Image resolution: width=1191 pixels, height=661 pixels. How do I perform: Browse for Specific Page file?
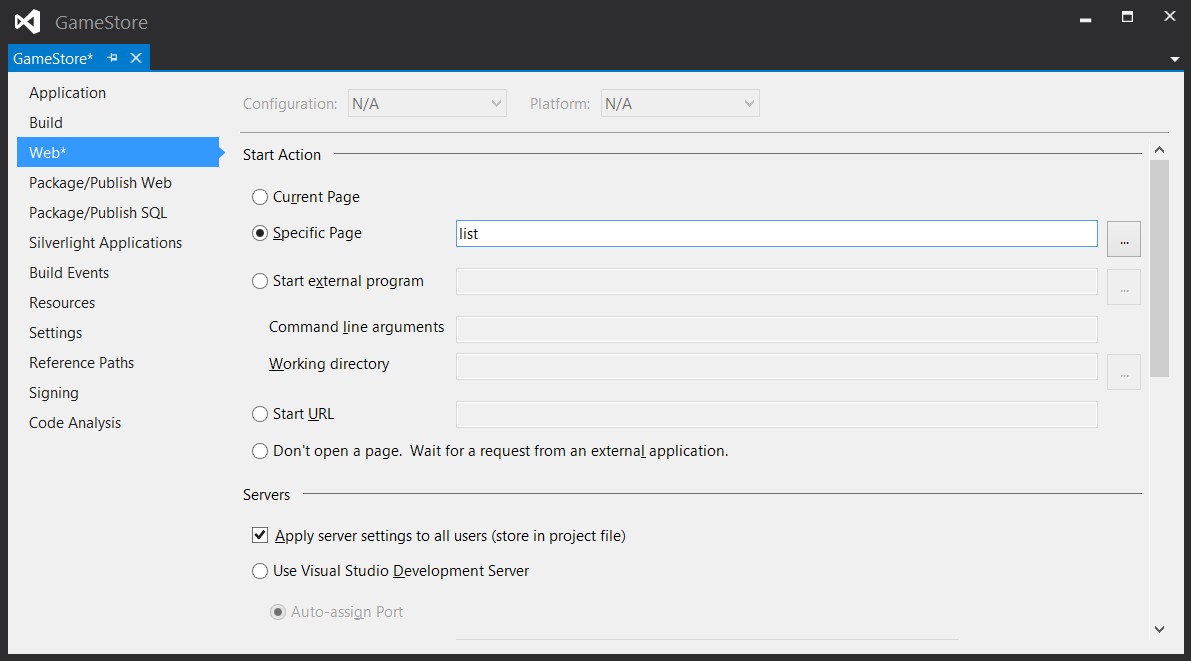coord(1124,239)
